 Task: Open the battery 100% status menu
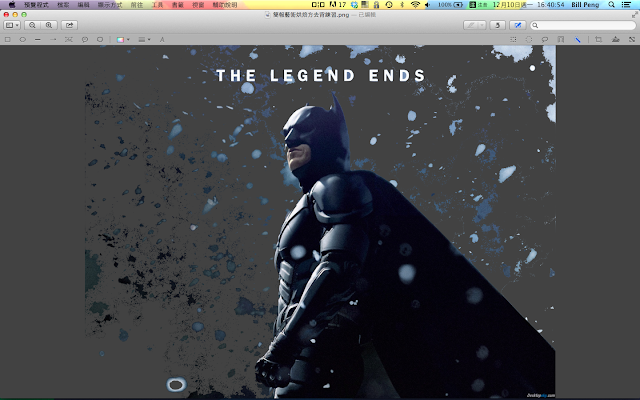pyautogui.click(x=450, y=5)
